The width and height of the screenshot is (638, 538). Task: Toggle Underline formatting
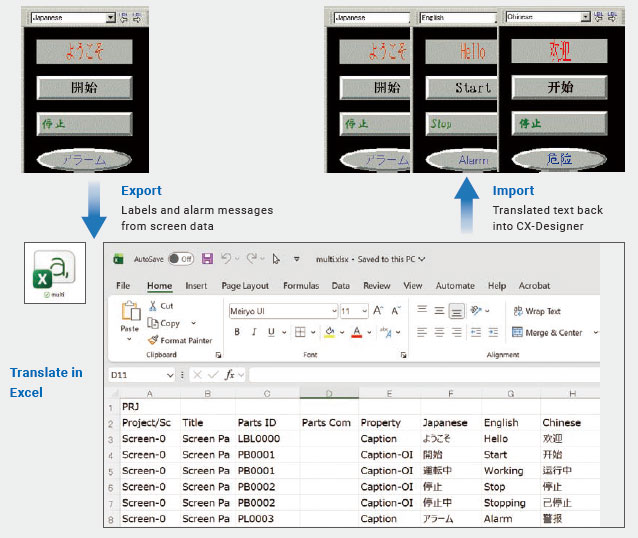click(271, 332)
